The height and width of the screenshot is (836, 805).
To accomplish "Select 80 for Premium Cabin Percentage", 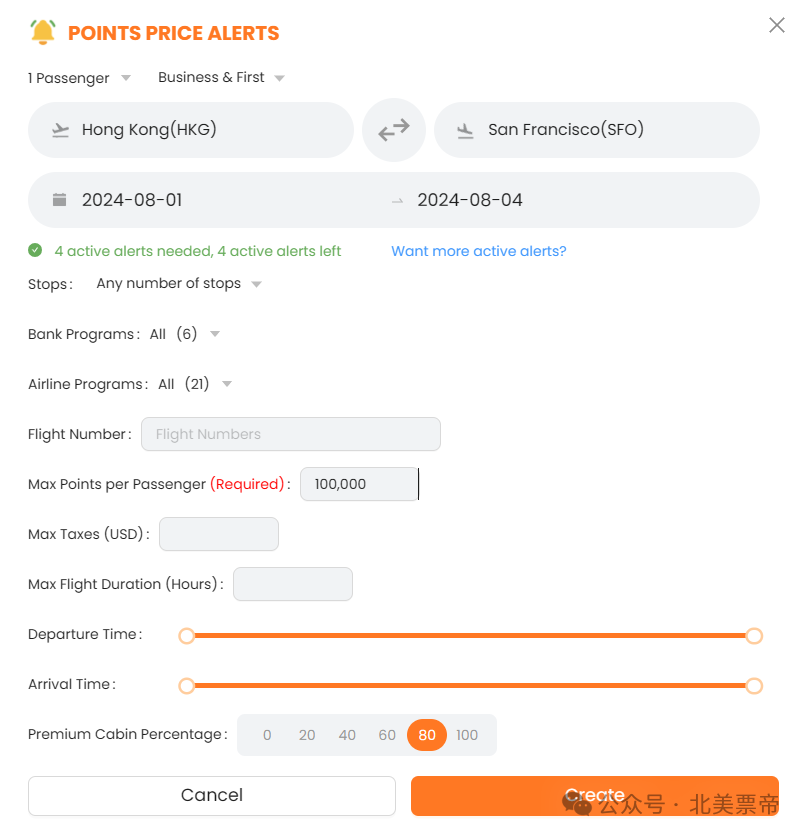I will coord(426,735).
